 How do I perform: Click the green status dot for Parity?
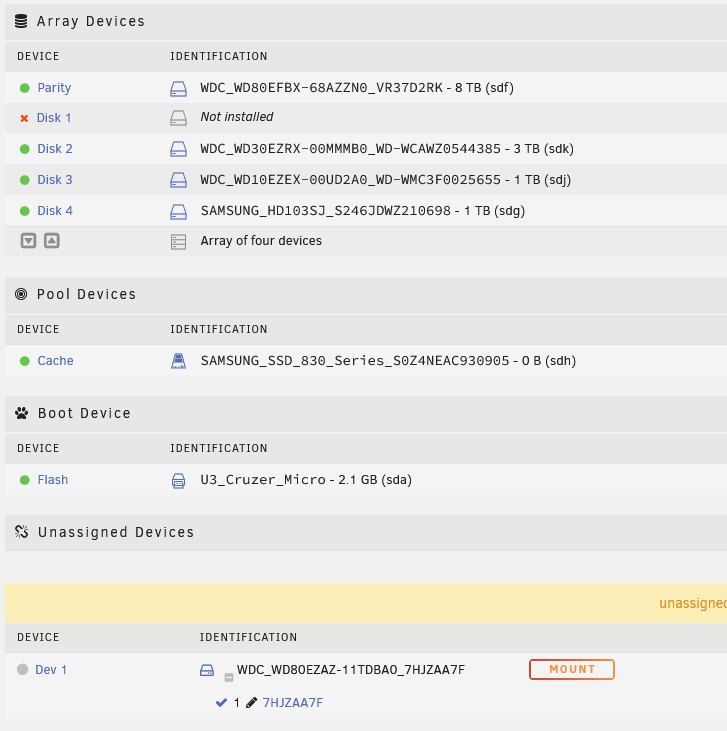(x=25, y=88)
